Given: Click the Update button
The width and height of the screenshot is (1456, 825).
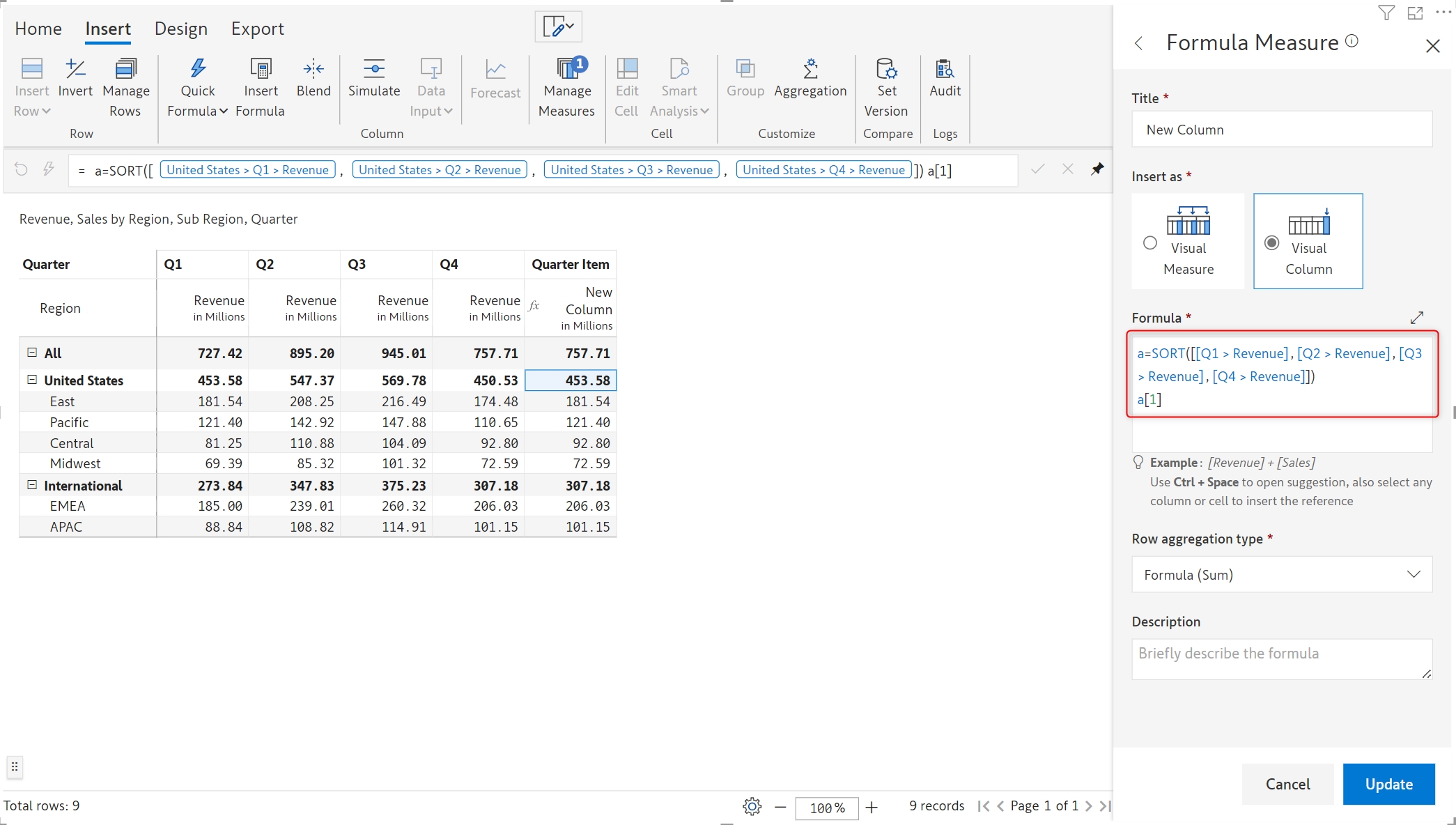Looking at the screenshot, I should [x=1388, y=784].
